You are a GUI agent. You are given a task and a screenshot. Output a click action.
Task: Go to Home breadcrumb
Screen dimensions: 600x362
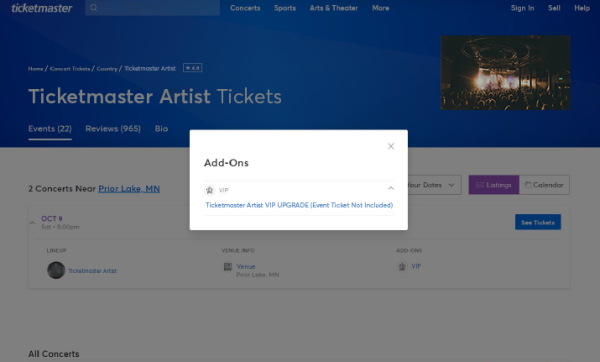[36, 69]
